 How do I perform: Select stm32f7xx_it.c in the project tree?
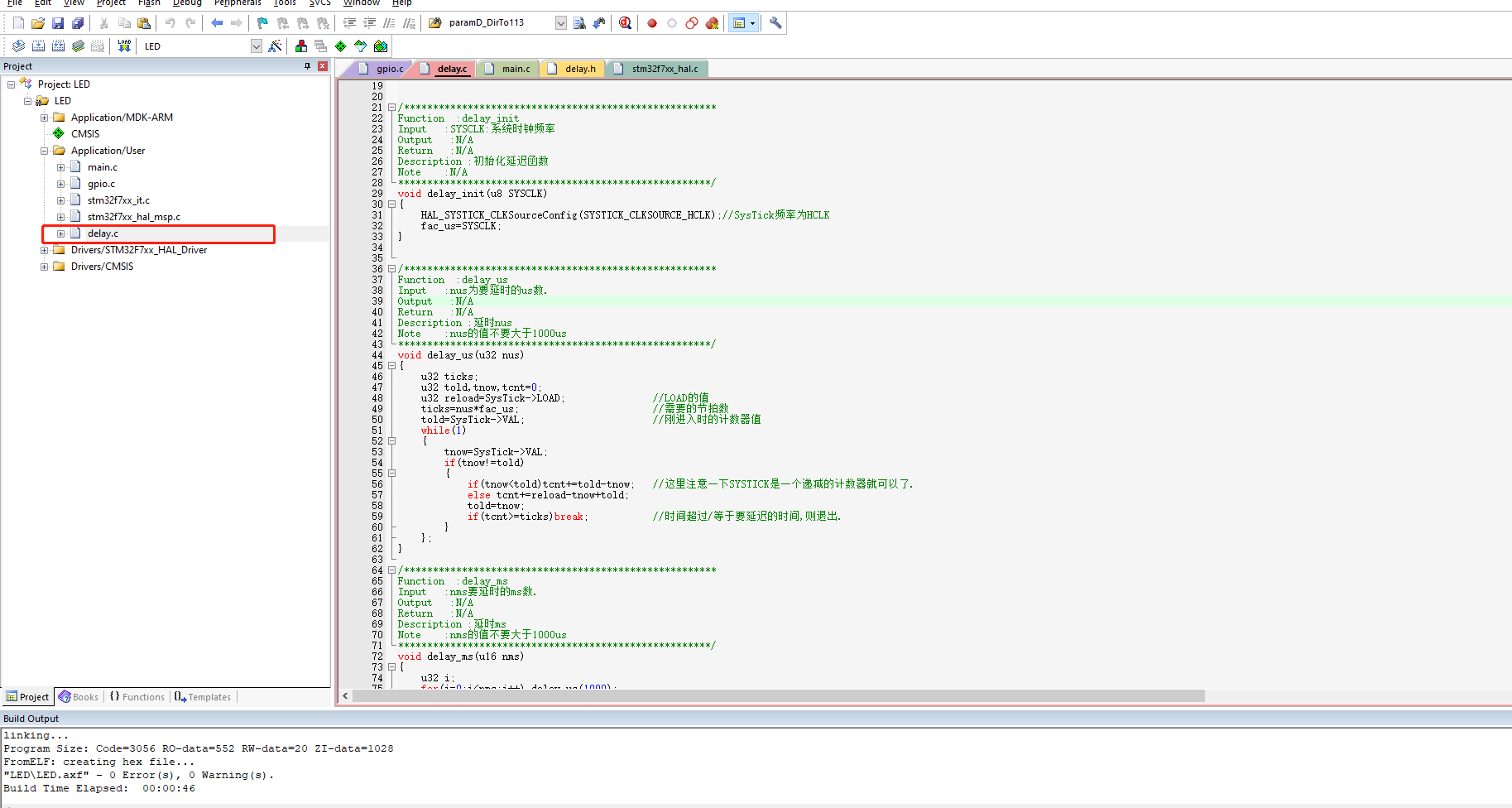click(118, 200)
